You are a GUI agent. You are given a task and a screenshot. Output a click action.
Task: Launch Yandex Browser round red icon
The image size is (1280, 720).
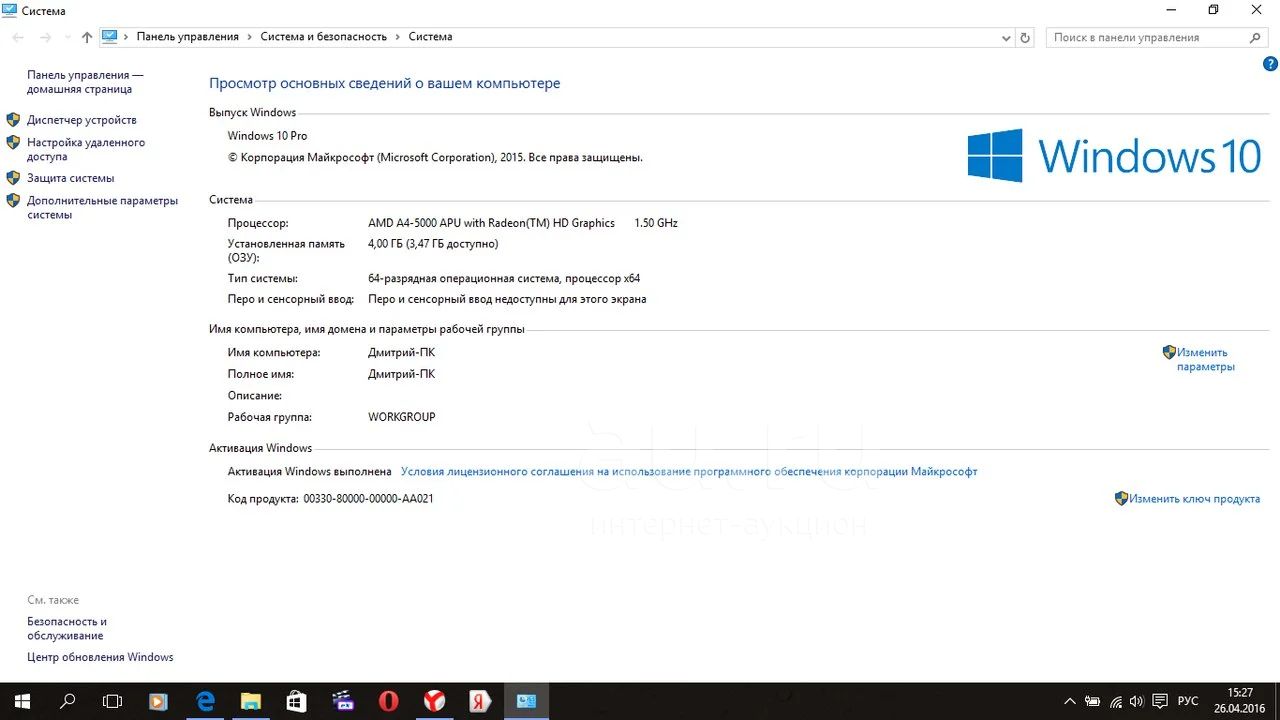point(434,701)
